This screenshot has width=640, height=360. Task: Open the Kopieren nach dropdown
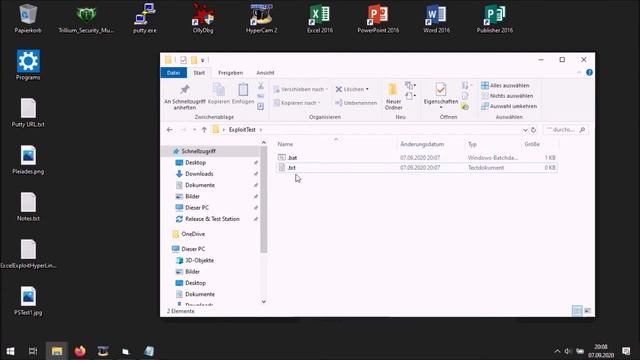tap(297, 103)
